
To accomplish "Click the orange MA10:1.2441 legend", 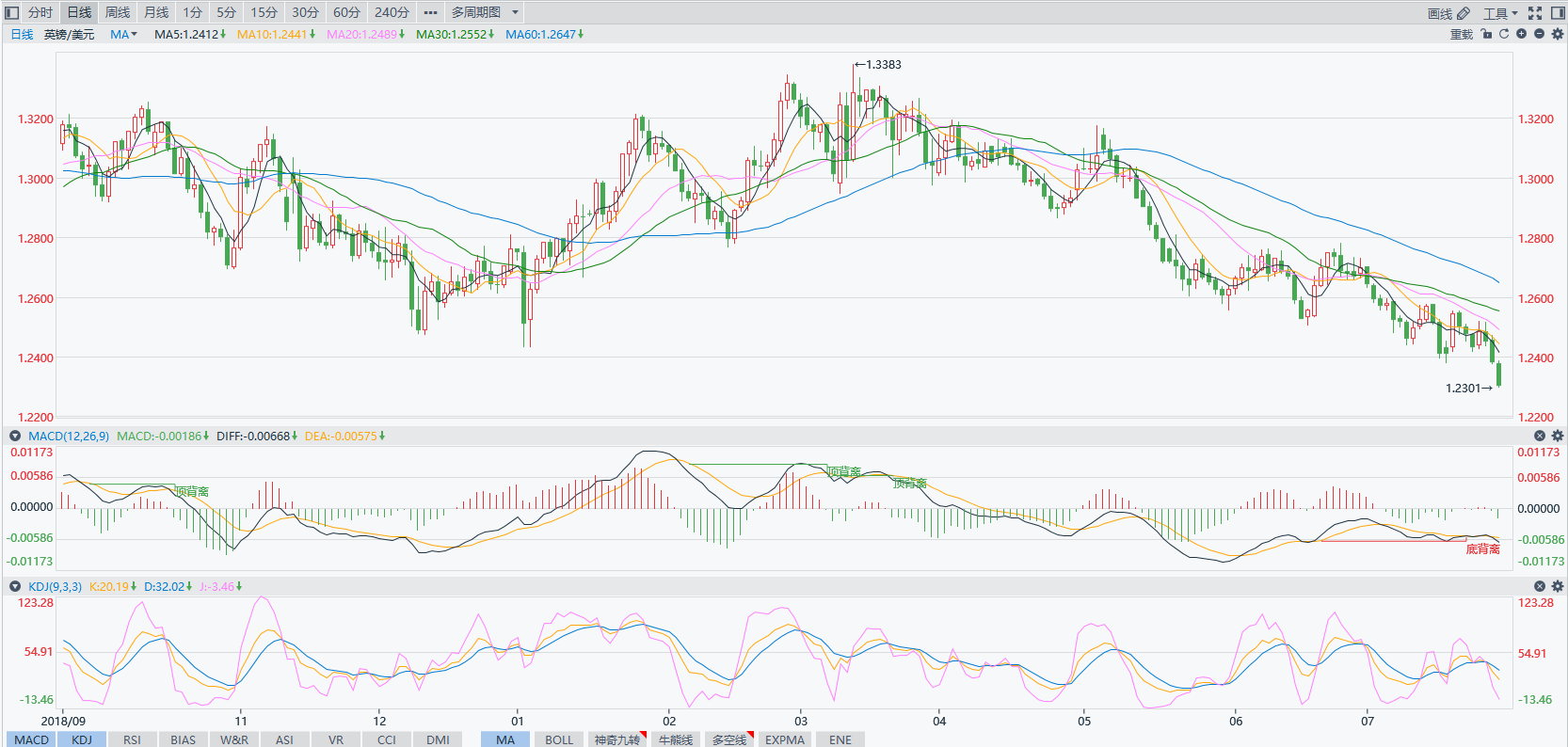I will pos(276,34).
